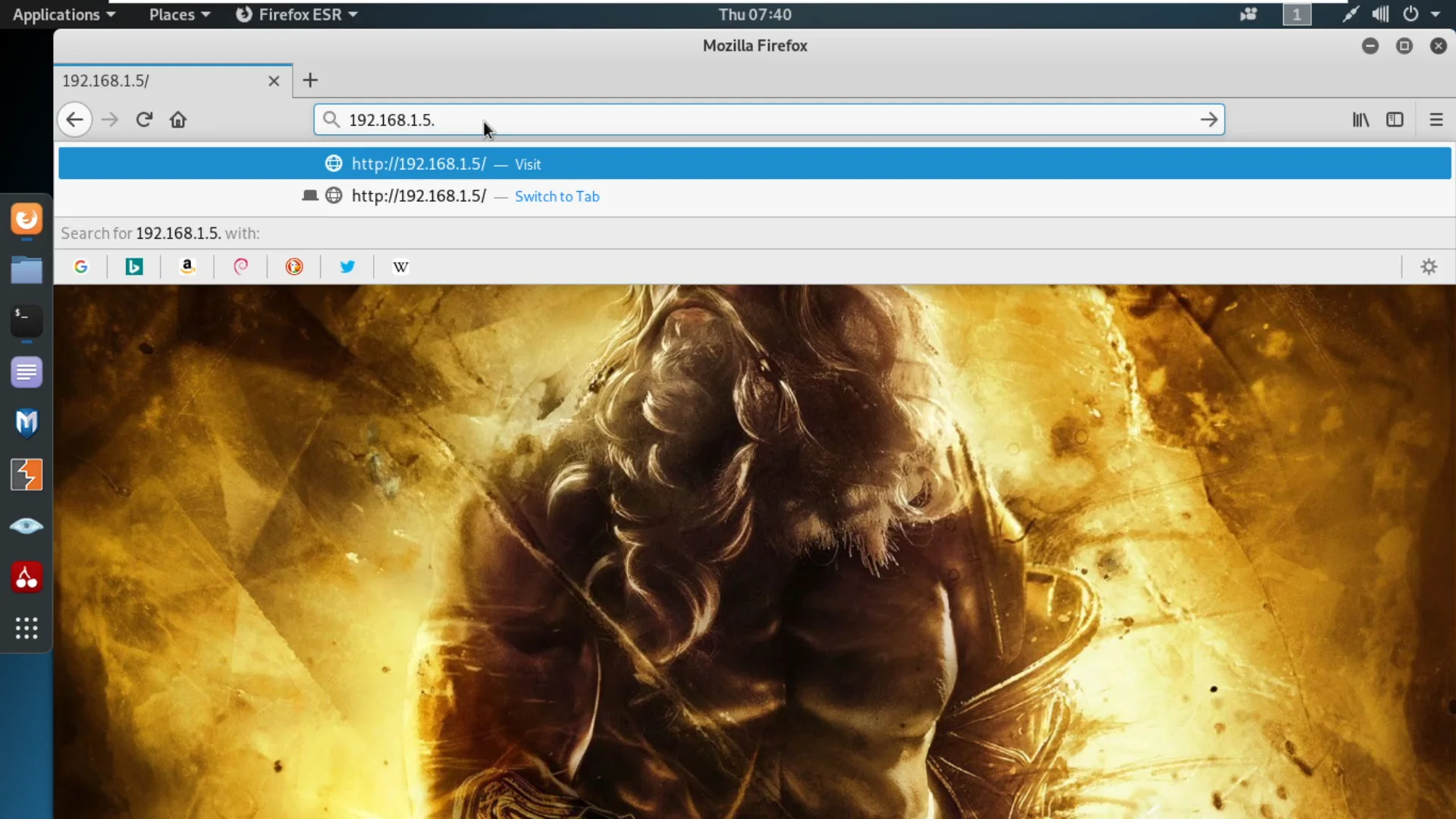Open the Terminal from the dock
This screenshot has height=819, width=1456.
coord(27,322)
